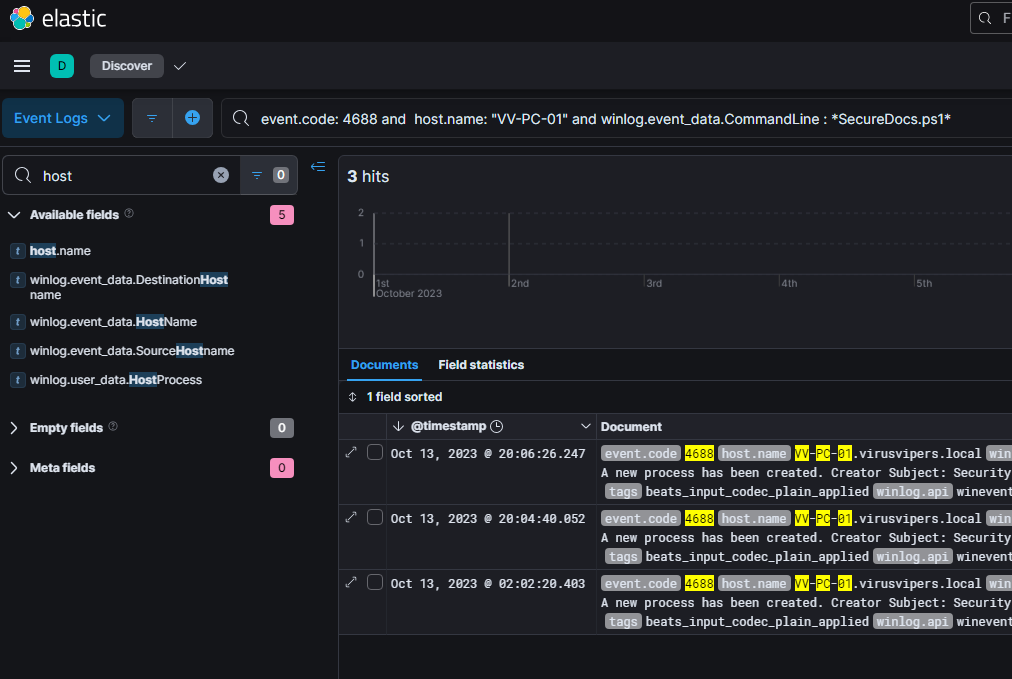Open the 1 field sorted control

(x=398, y=397)
